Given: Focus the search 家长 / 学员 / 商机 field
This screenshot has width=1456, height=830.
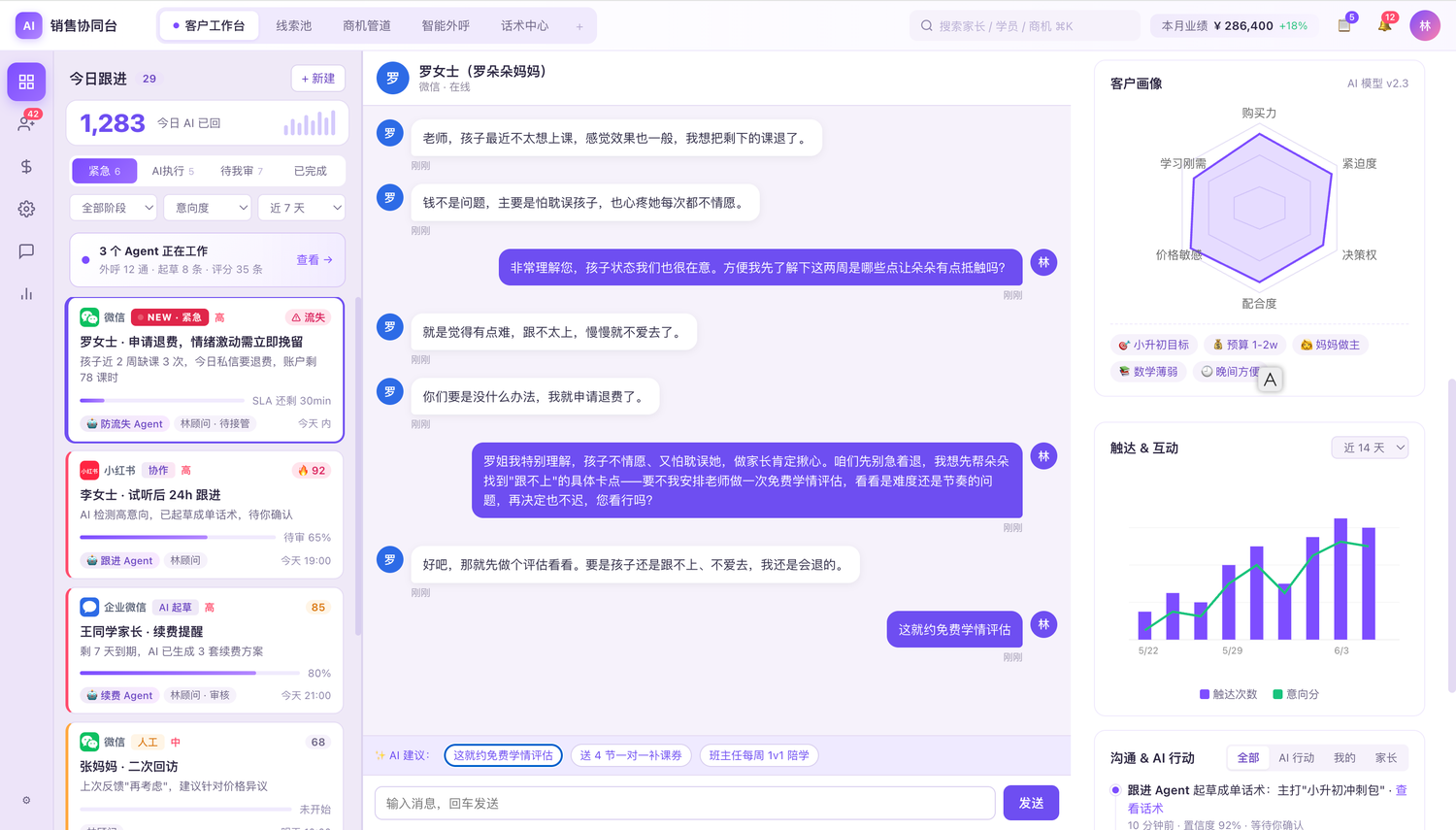Looking at the screenshot, I should pos(1025,26).
